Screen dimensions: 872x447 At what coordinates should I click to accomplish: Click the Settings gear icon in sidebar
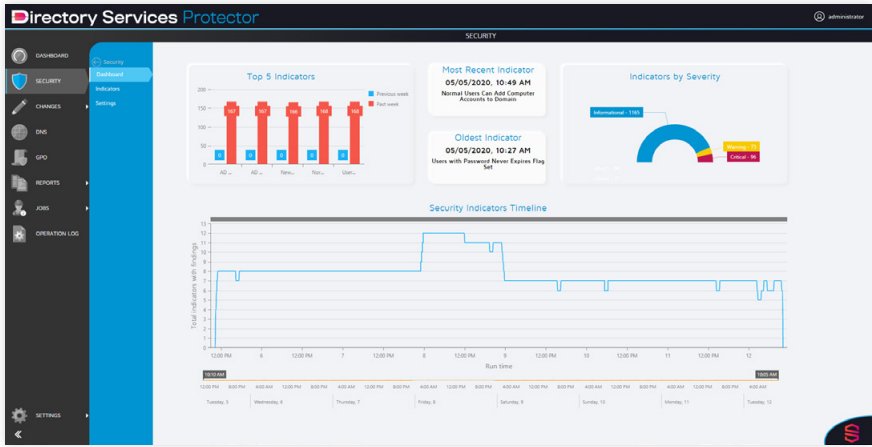(19, 415)
